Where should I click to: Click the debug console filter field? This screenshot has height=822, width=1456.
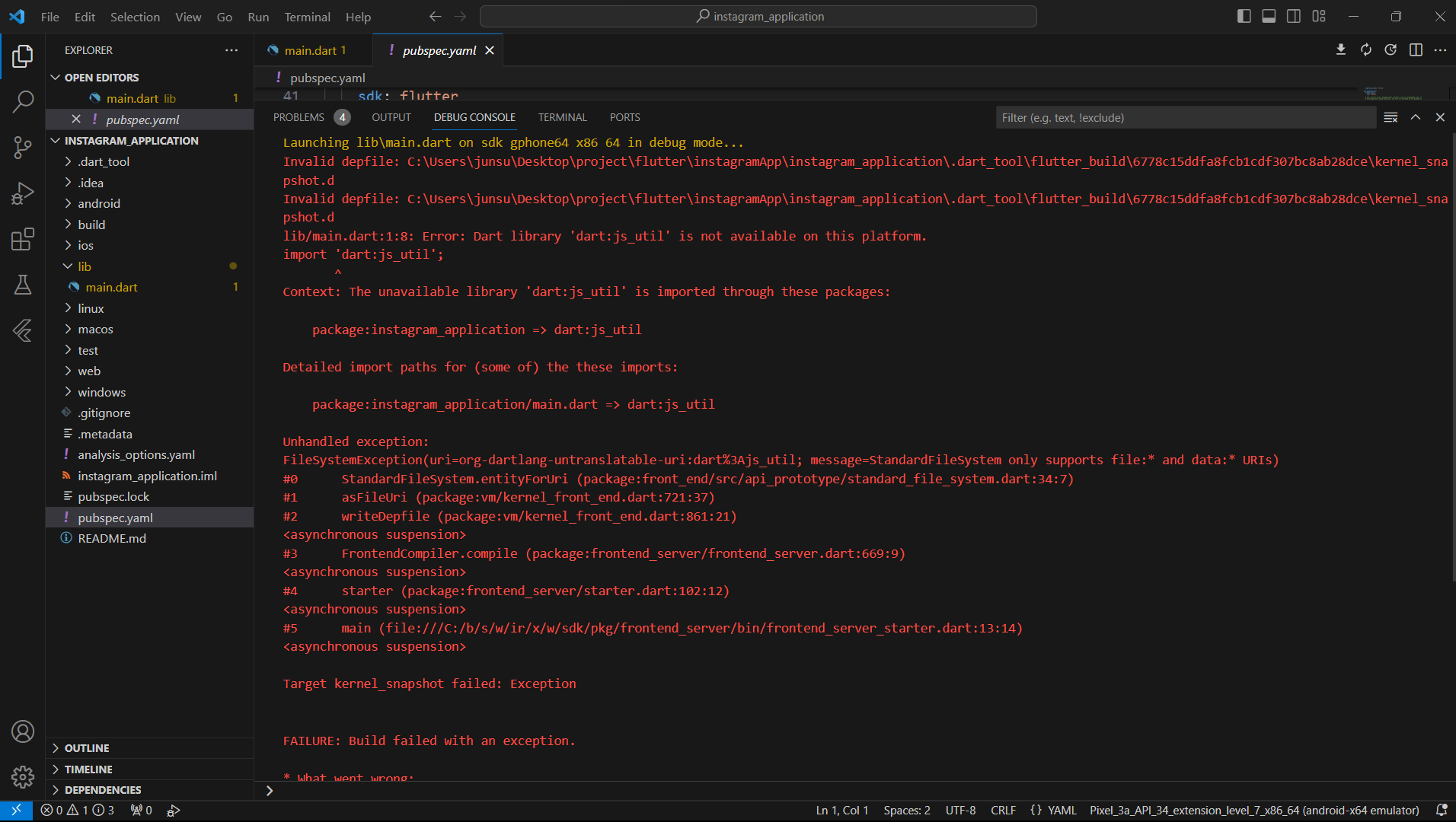click(x=1186, y=117)
